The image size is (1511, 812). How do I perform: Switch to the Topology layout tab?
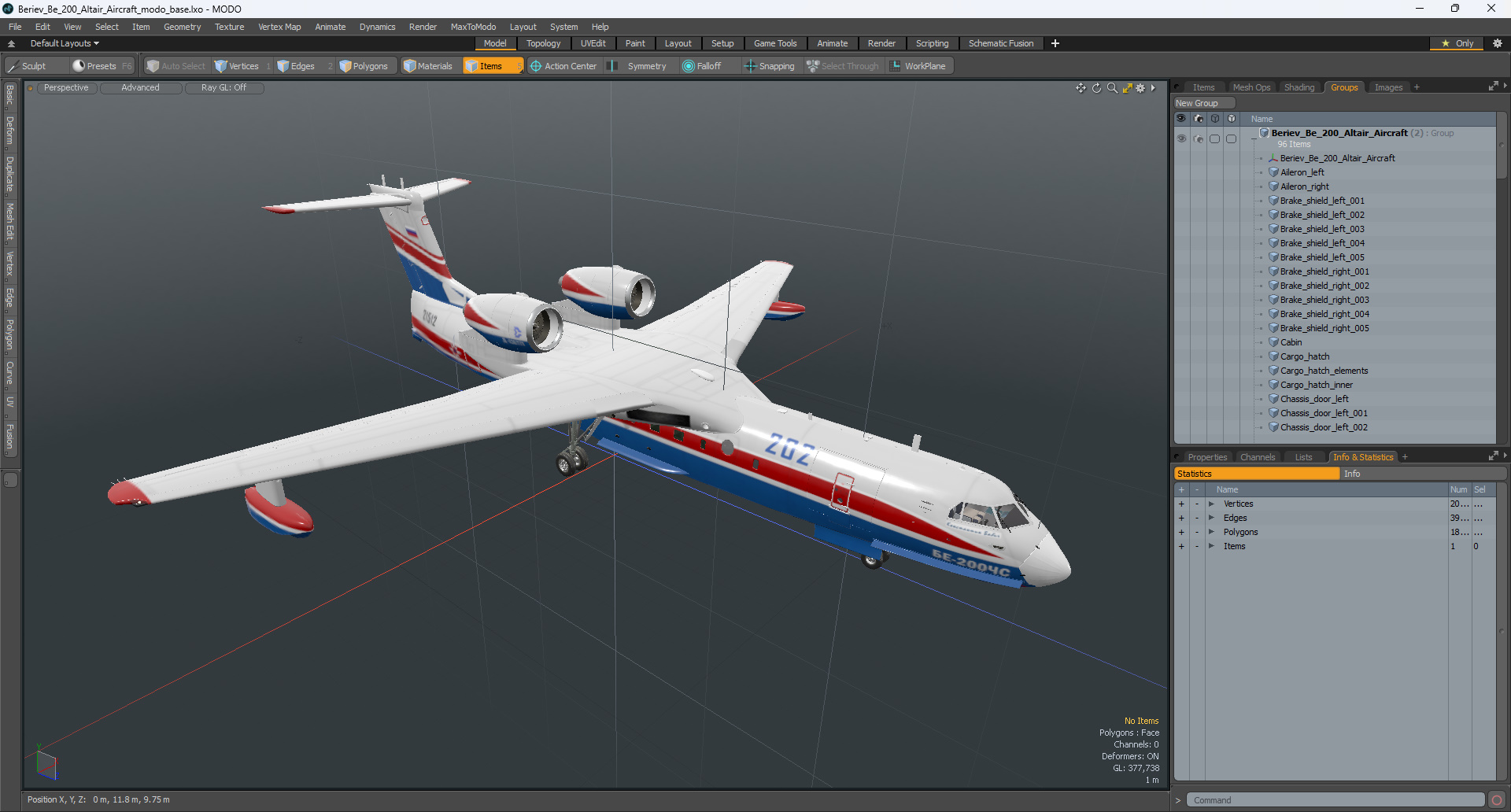pyautogui.click(x=544, y=43)
